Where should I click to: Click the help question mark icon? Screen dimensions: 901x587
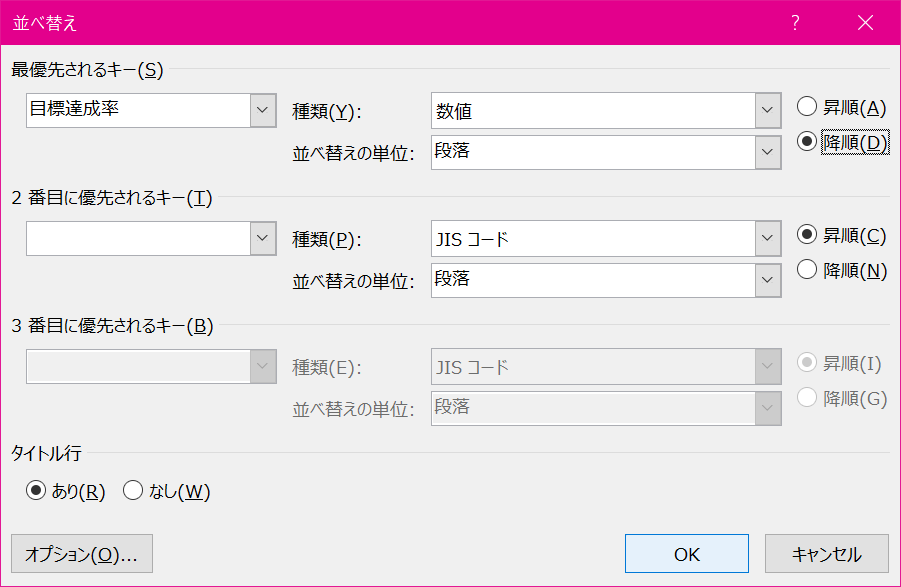coord(795,23)
